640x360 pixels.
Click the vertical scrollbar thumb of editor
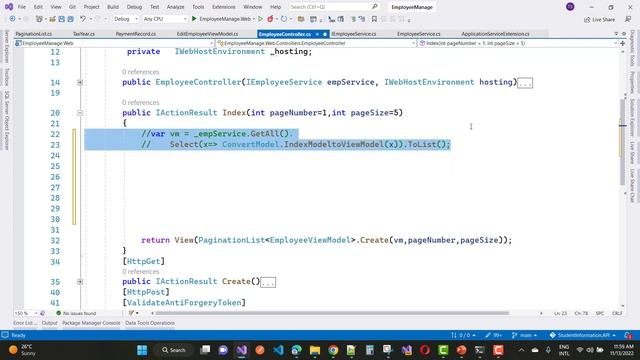pyautogui.click(x=622, y=142)
